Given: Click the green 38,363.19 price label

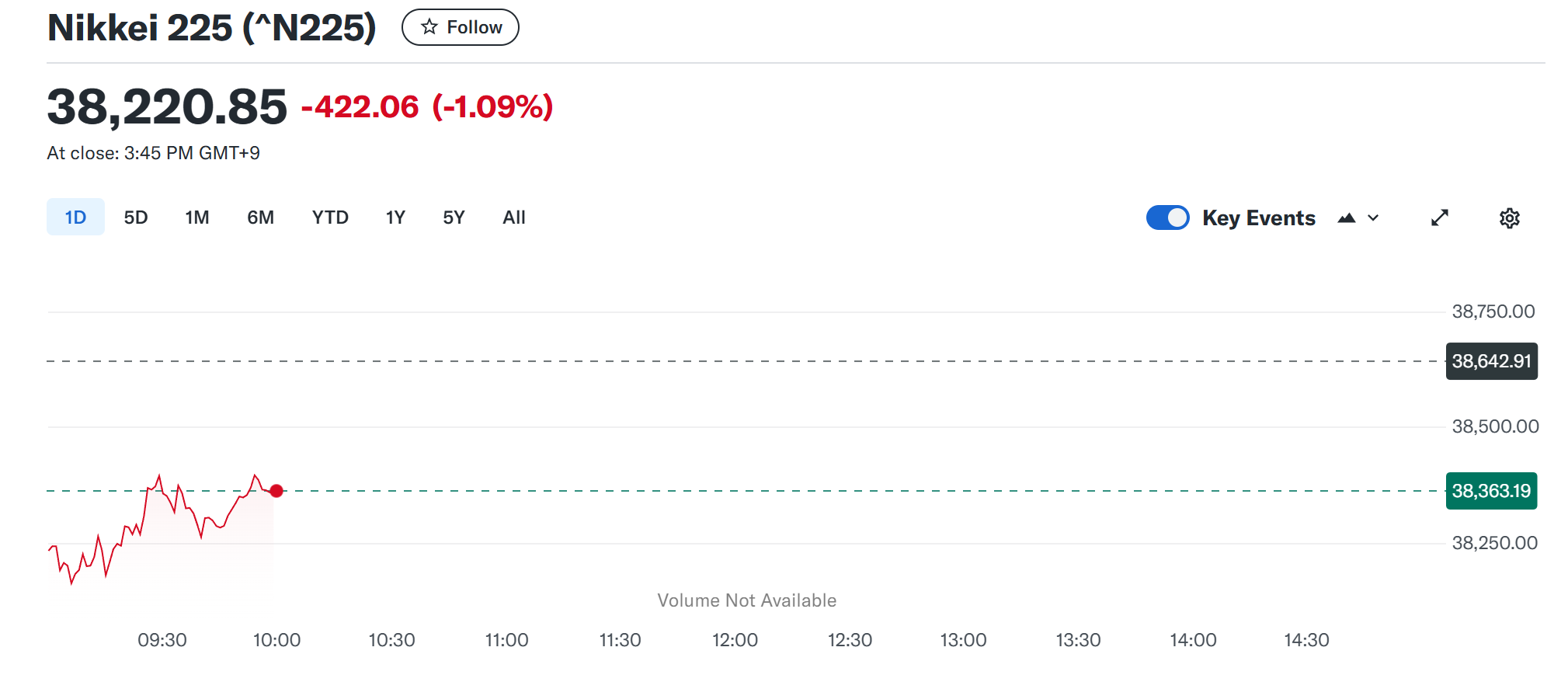Looking at the screenshot, I should (1491, 491).
